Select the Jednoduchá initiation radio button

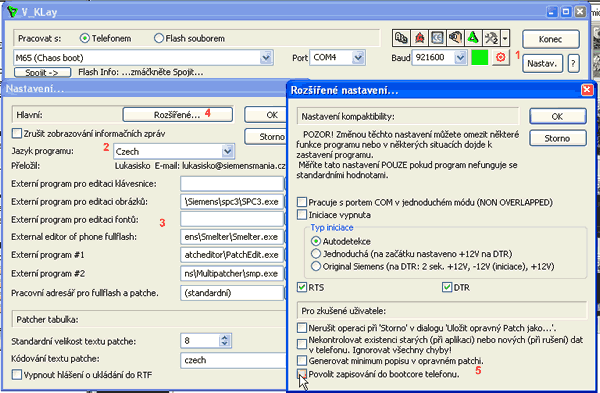(x=316, y=254)
